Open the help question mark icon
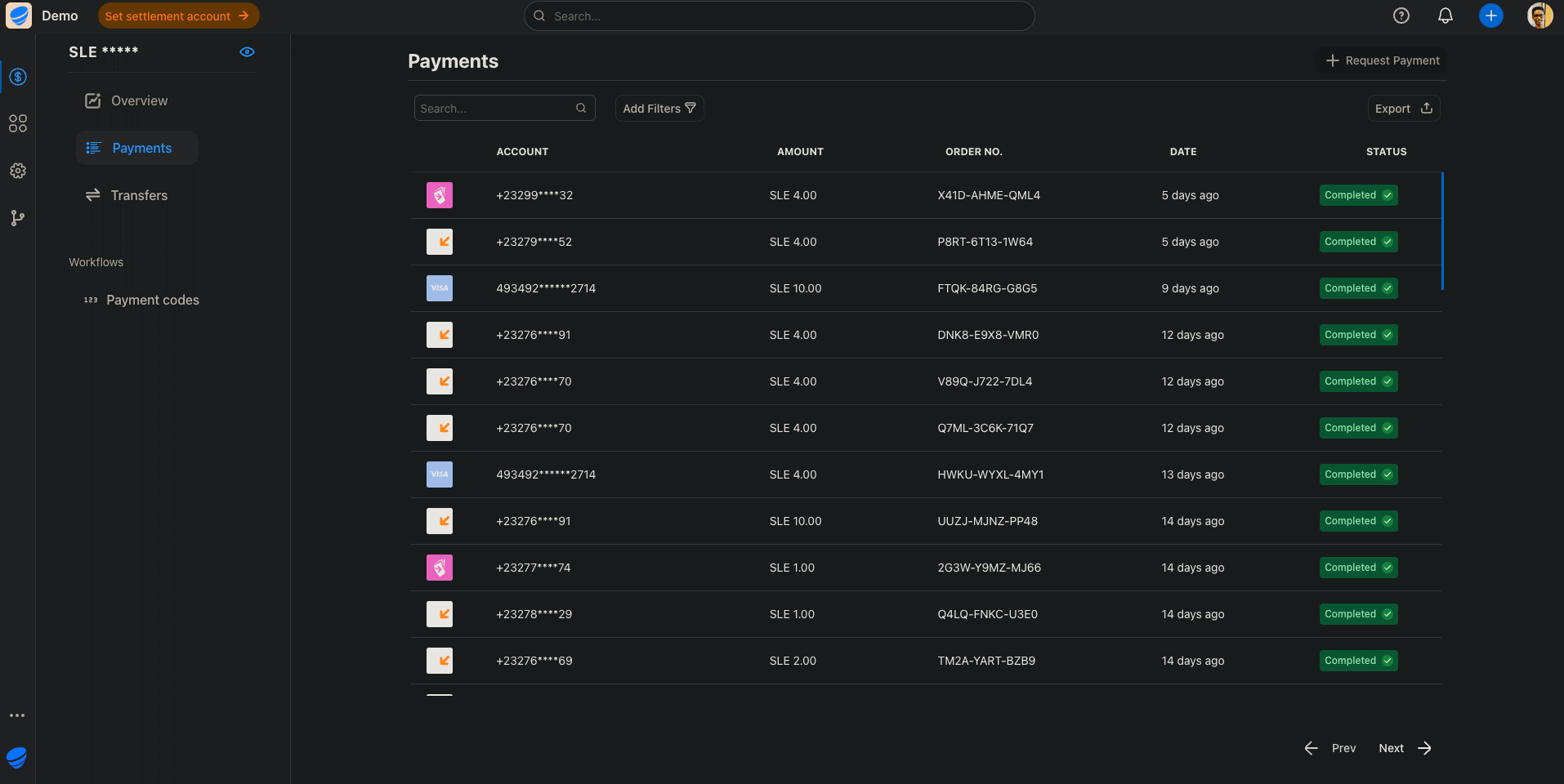Screen dimensions: 1564x784 tap(1401, 16)
